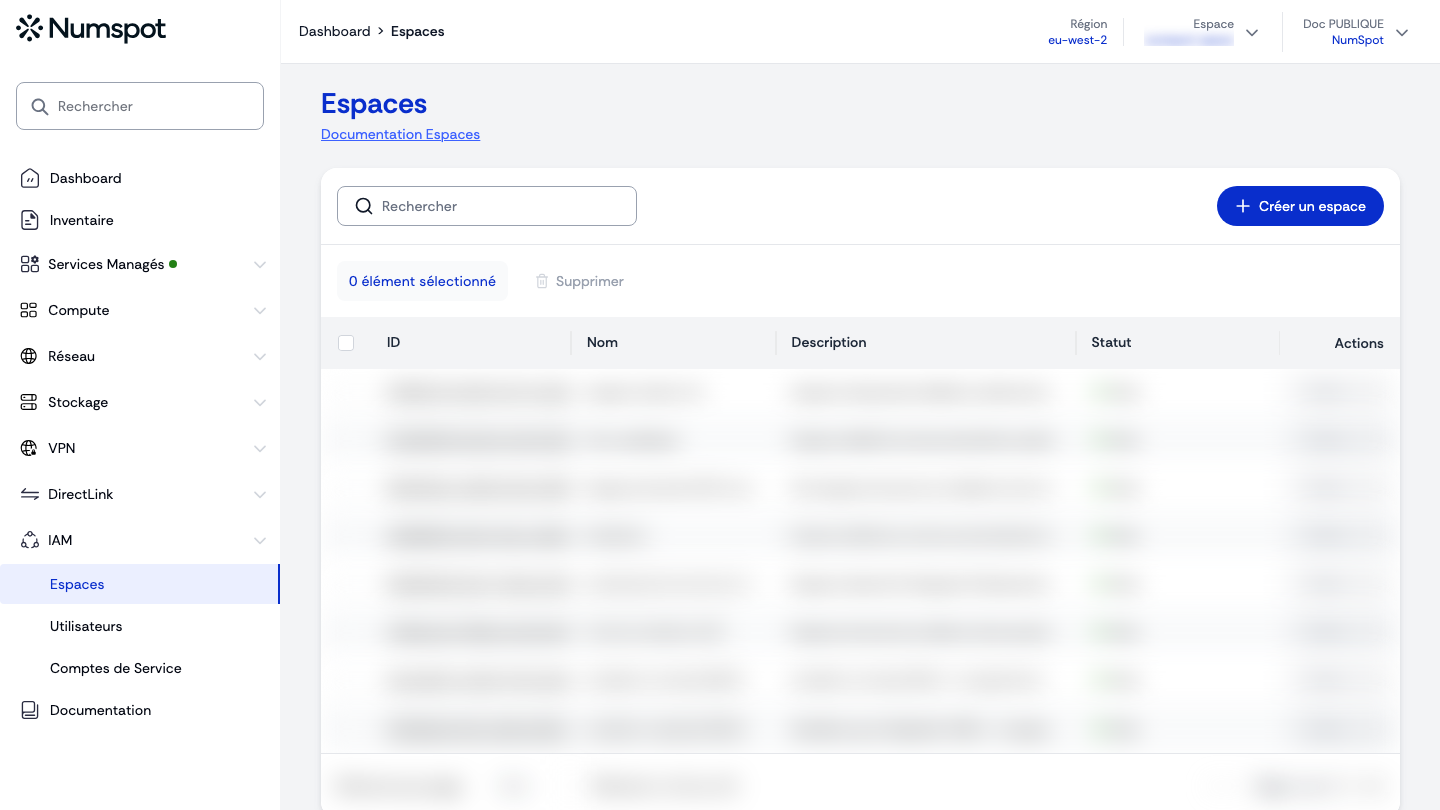Click the Nom column header
This screenshot has width=1440, height=810.
[x=602, y=342]
